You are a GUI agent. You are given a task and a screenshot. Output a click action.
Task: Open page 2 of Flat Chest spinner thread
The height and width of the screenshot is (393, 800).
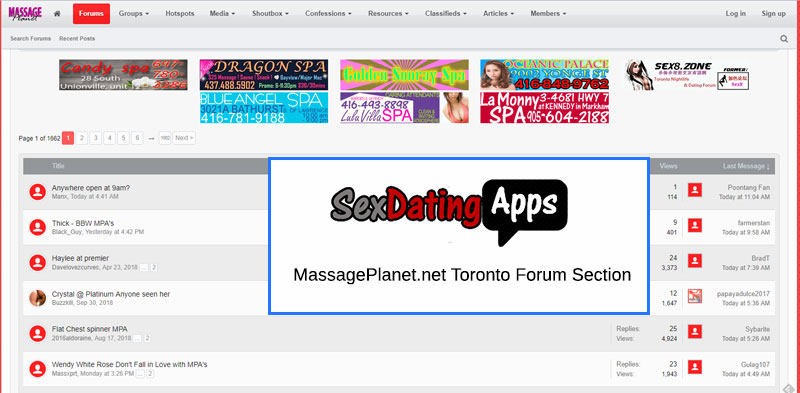point(148,338)
